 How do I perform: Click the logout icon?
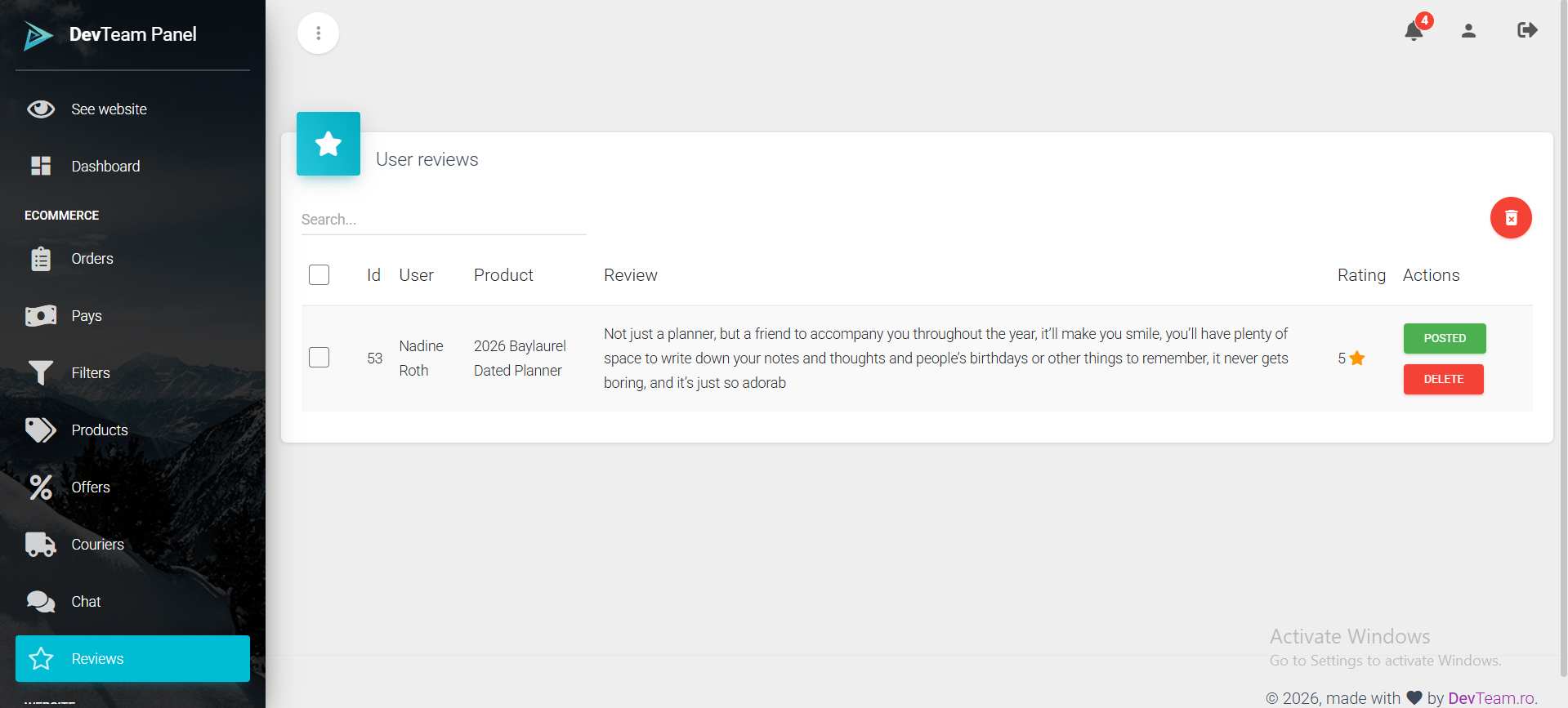point(1526,31)
